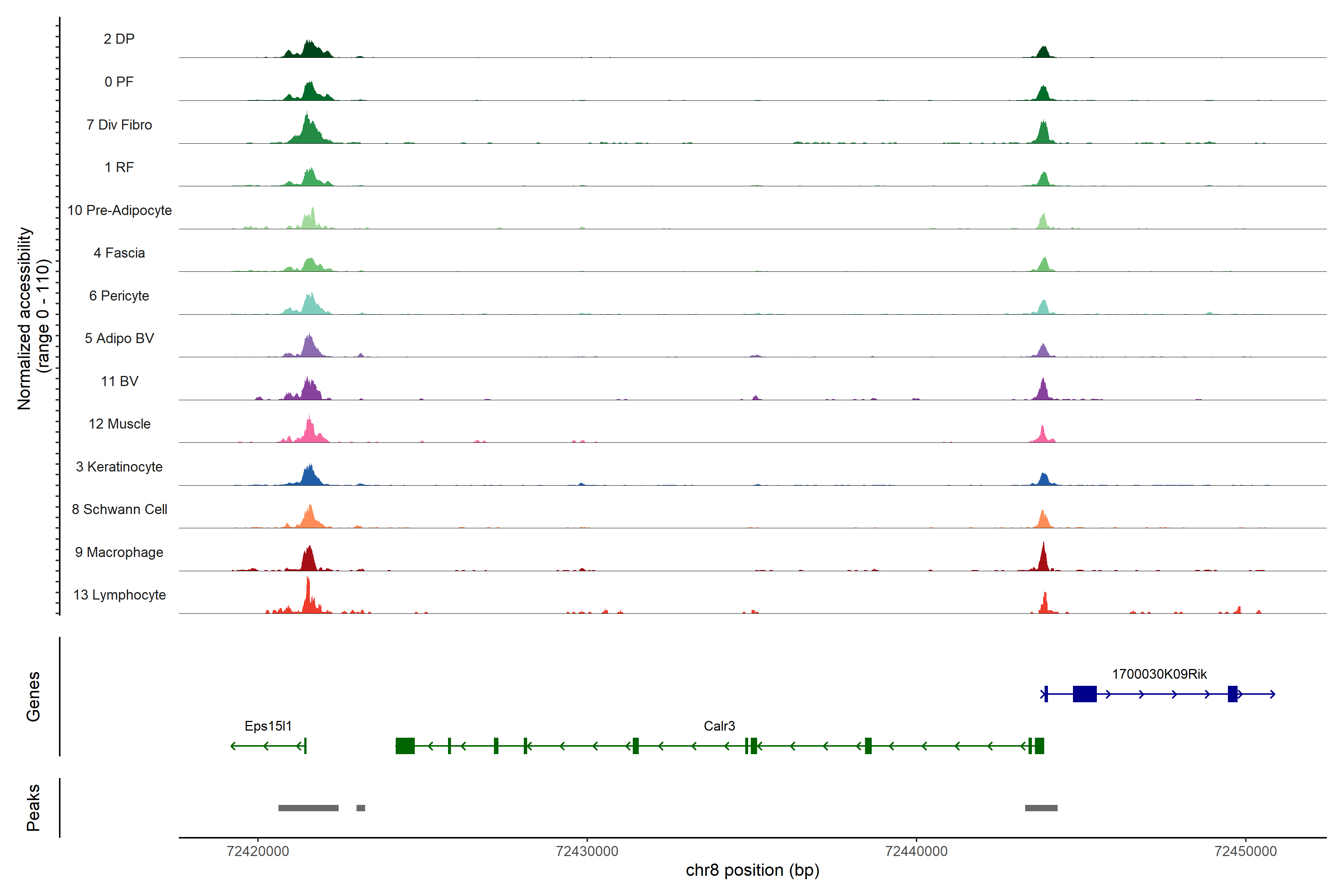
Task: Click the Eps15l1 gene name
Action: pyautogui.click(x=268, y=726)
